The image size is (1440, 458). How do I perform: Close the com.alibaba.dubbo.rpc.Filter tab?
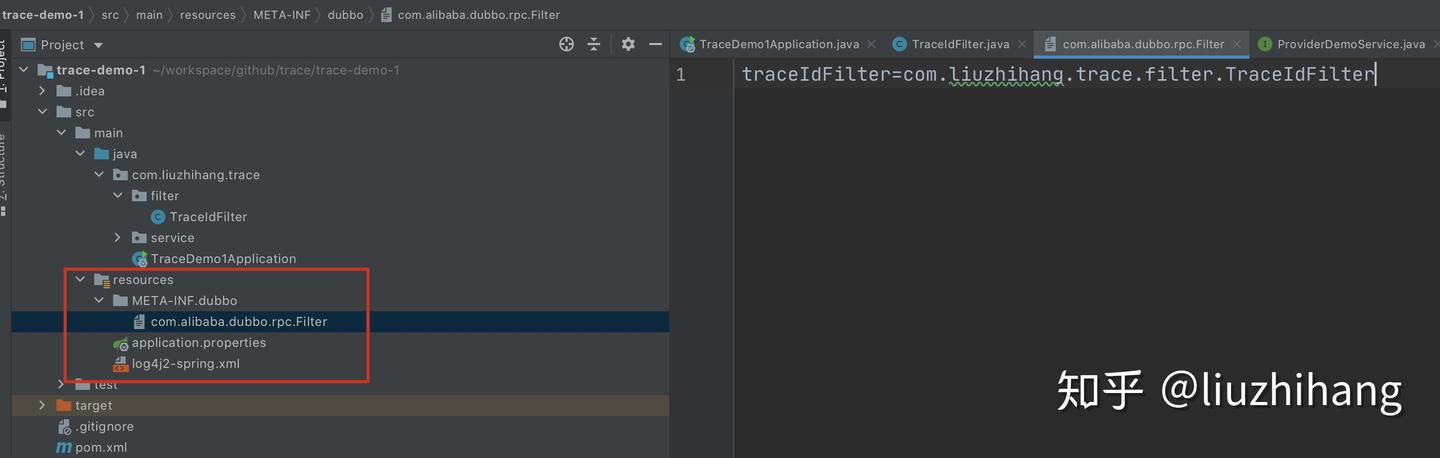click(1236, 44)
